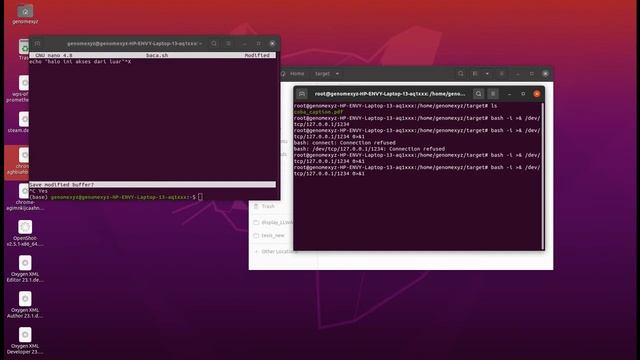
Task: Open hamburger menu in nano terminal titlebar
Action: (229, 43)
